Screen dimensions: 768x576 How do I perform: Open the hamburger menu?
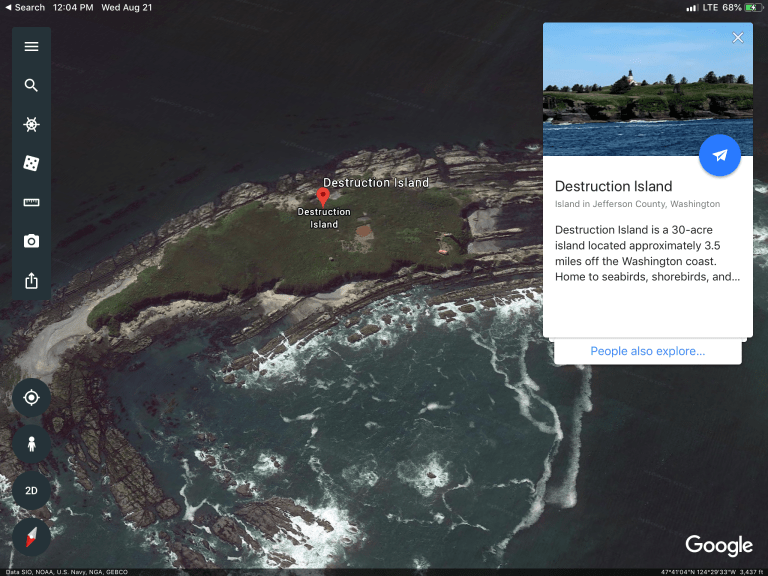[x=31, y=47]
